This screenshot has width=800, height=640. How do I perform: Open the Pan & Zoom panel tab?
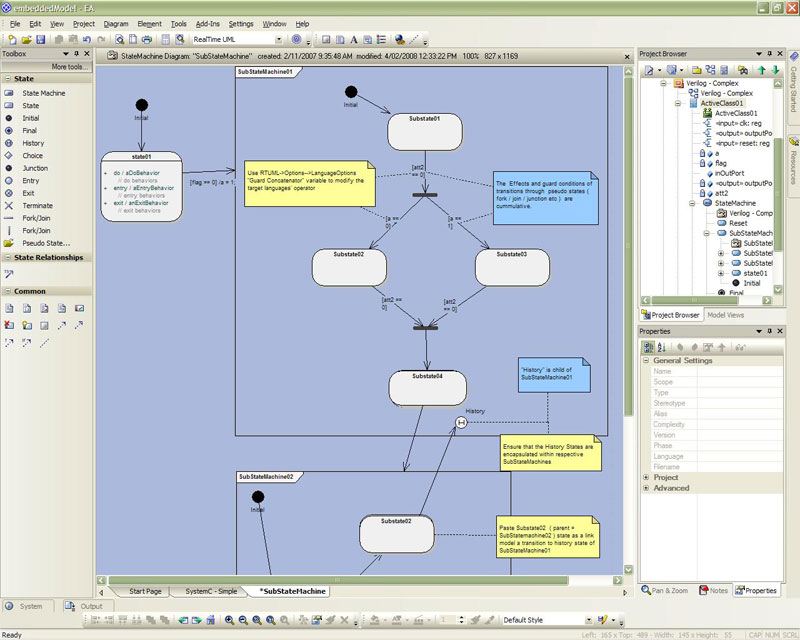pos(665,590)
